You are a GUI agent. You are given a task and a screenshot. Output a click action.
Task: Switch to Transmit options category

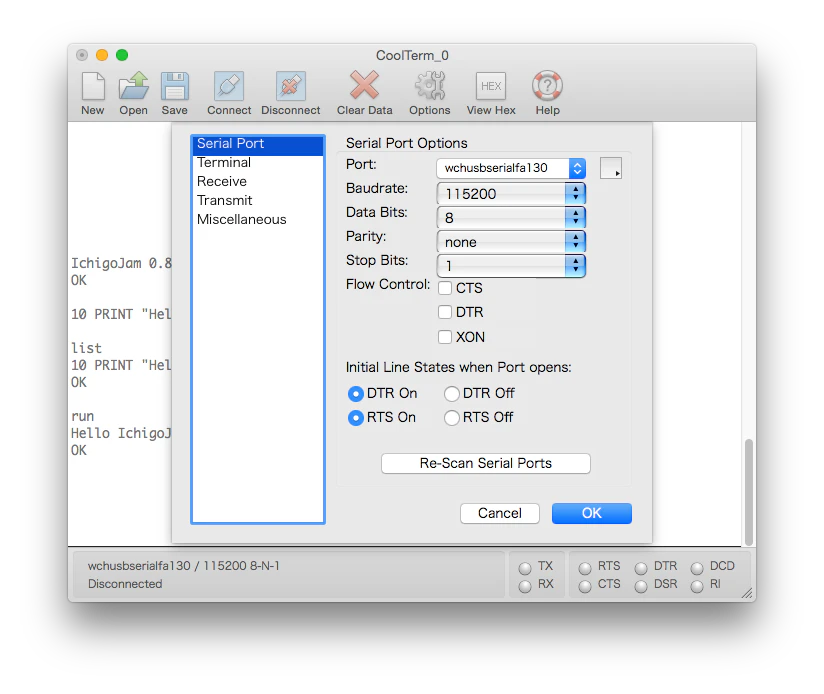(258, 201)
